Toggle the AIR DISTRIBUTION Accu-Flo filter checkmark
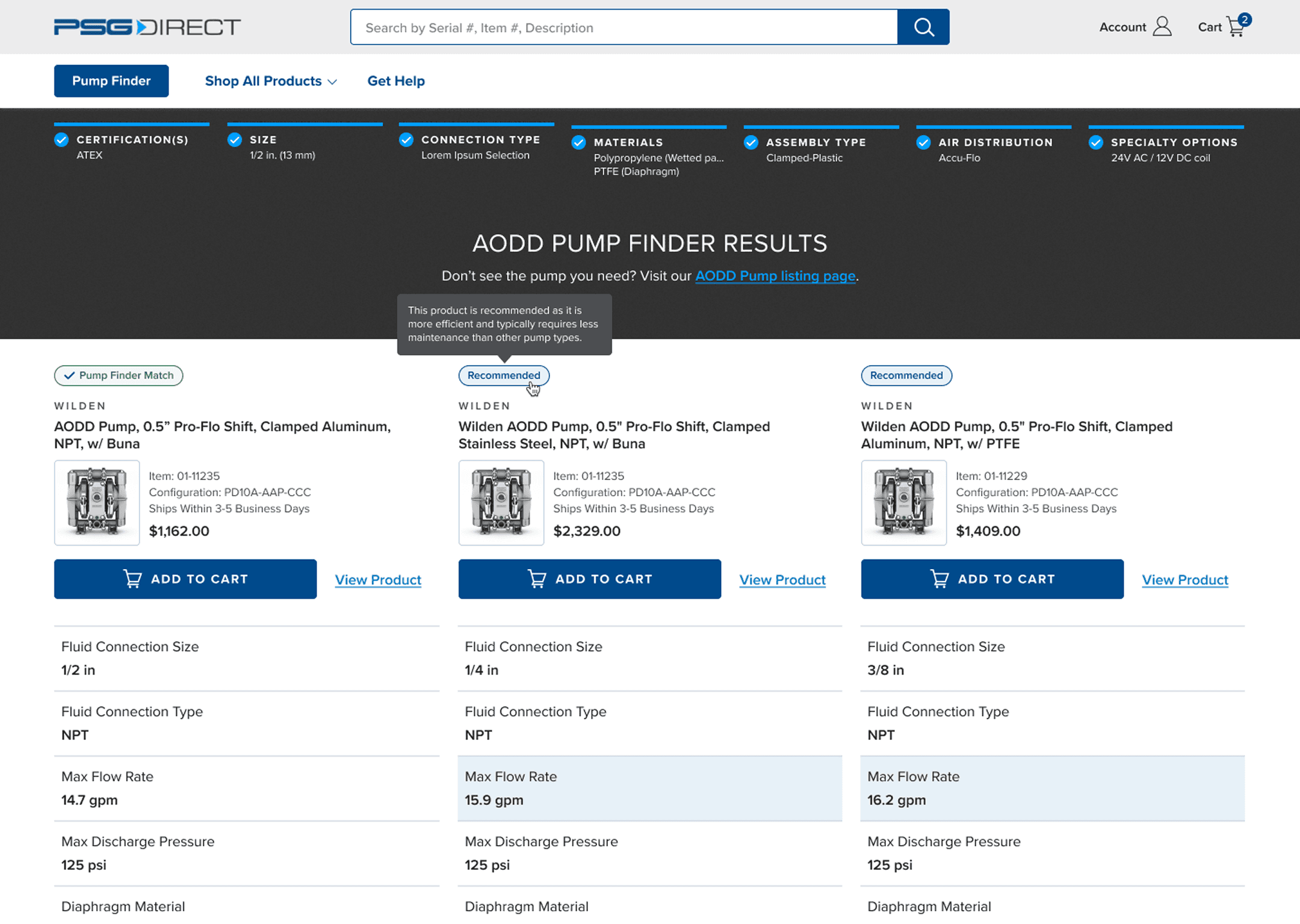Image resolution: width=1300 pixels, height=924 pixels. (923, 143)
